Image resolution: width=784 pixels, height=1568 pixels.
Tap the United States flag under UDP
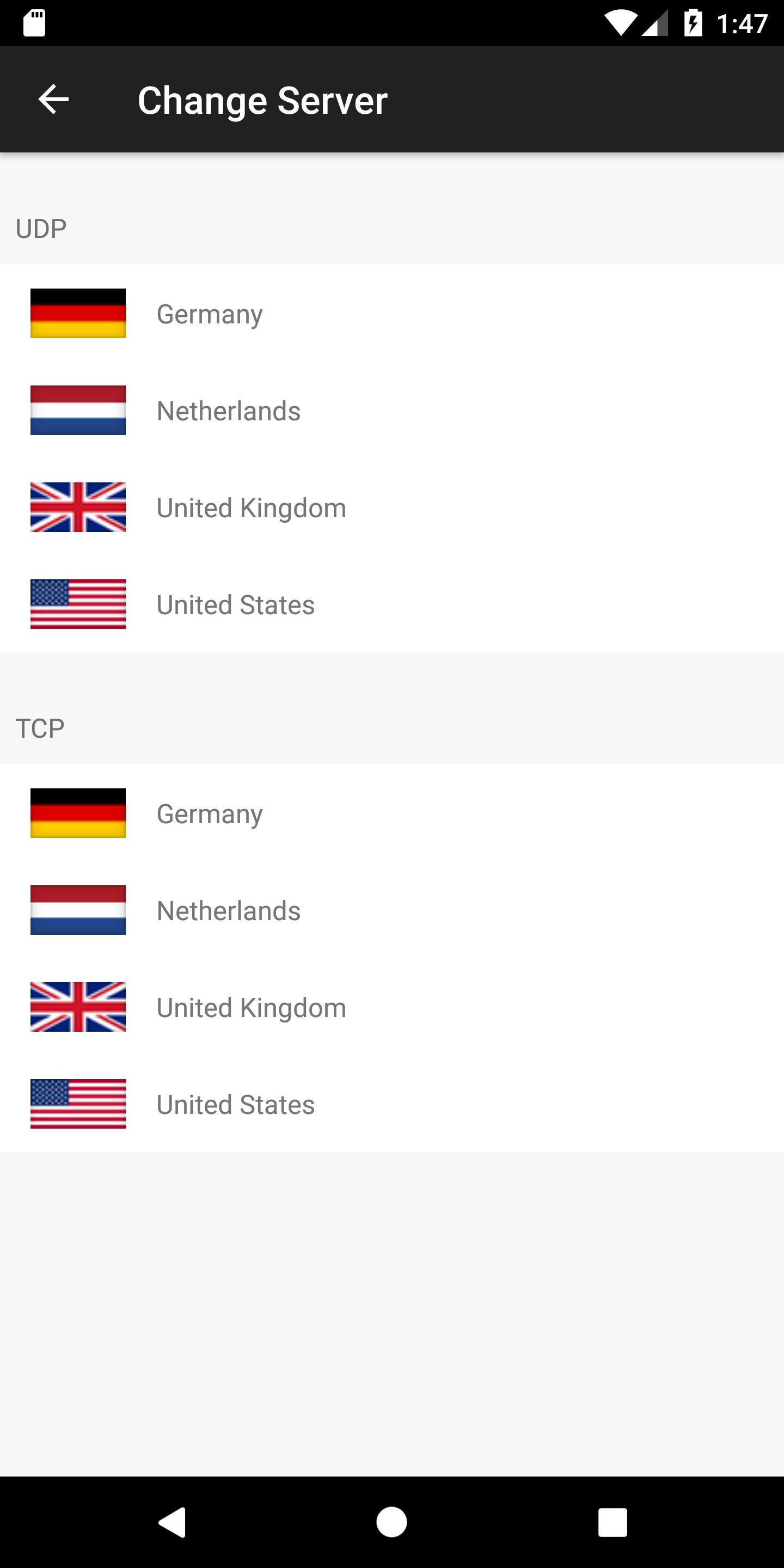78,604
